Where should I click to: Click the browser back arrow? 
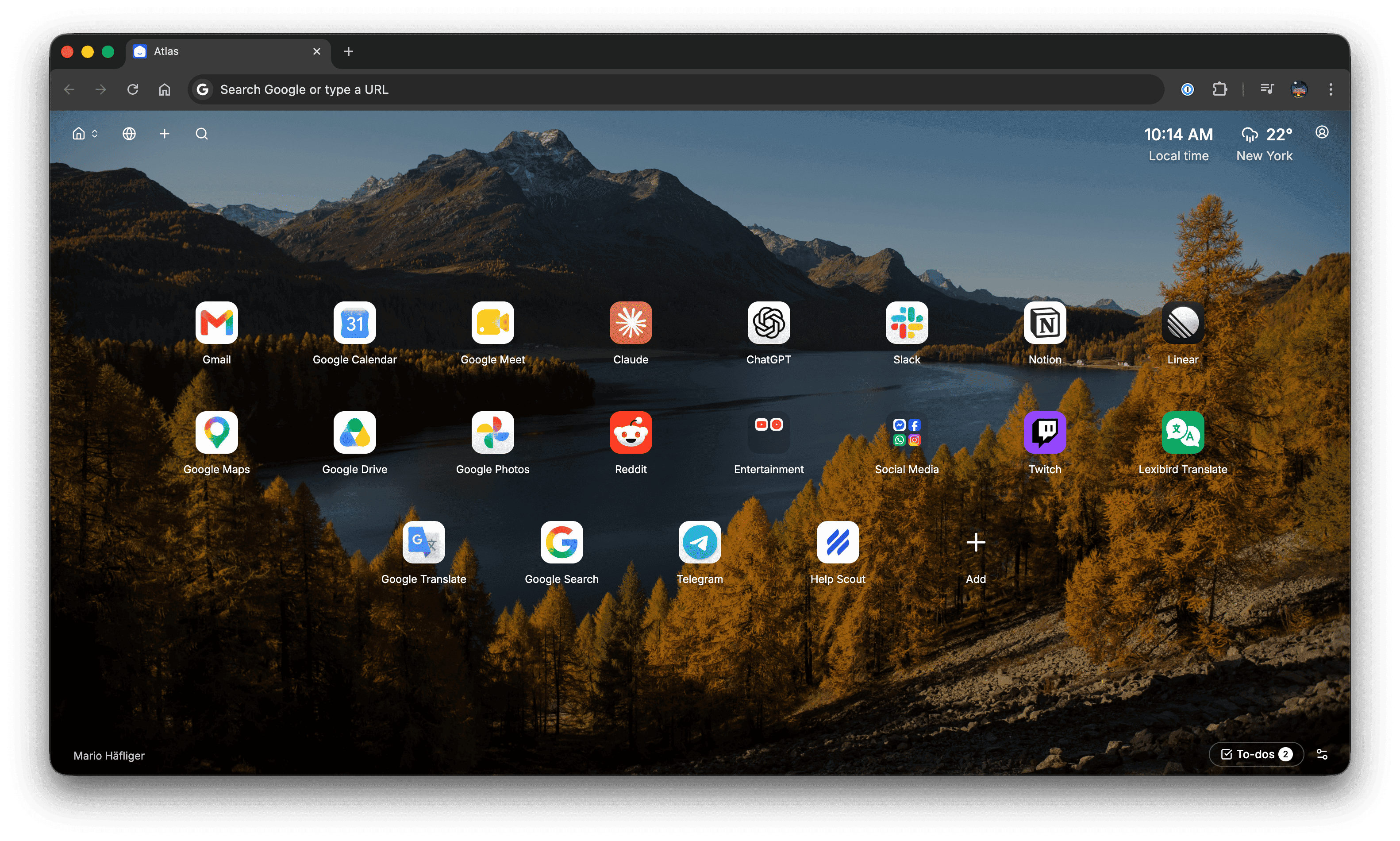69,89
